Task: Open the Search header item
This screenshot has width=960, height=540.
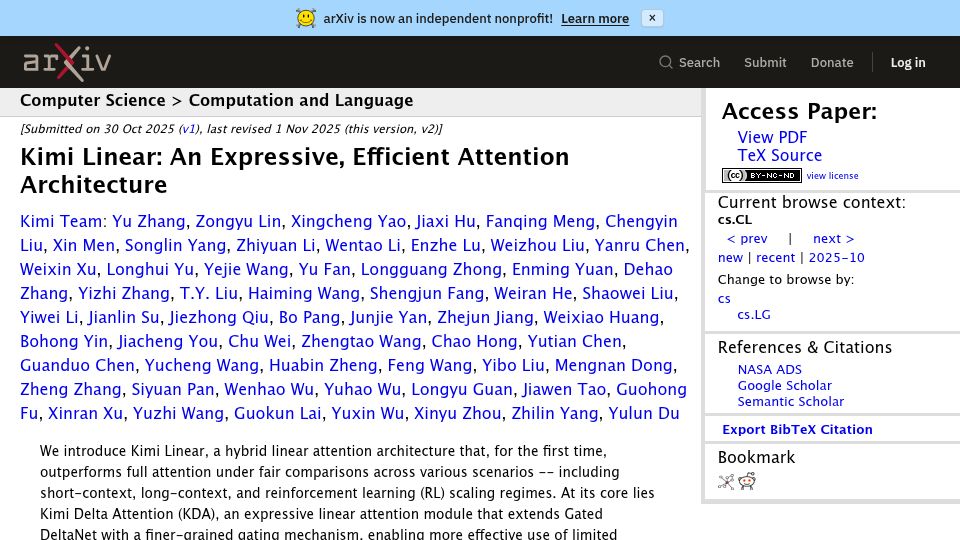Action: (x=689, y=62)
